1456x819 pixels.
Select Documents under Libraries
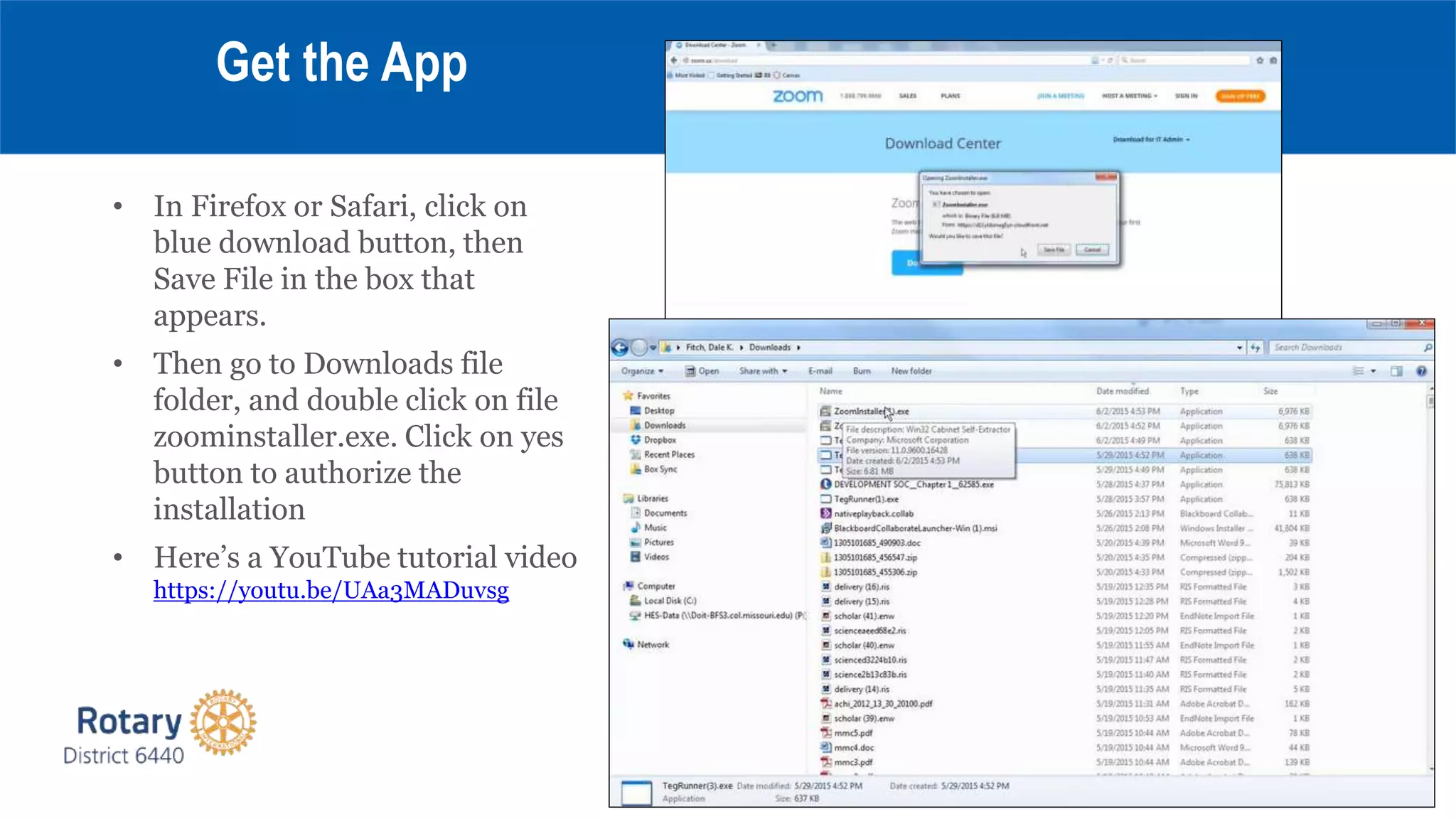tap(659, 513)
